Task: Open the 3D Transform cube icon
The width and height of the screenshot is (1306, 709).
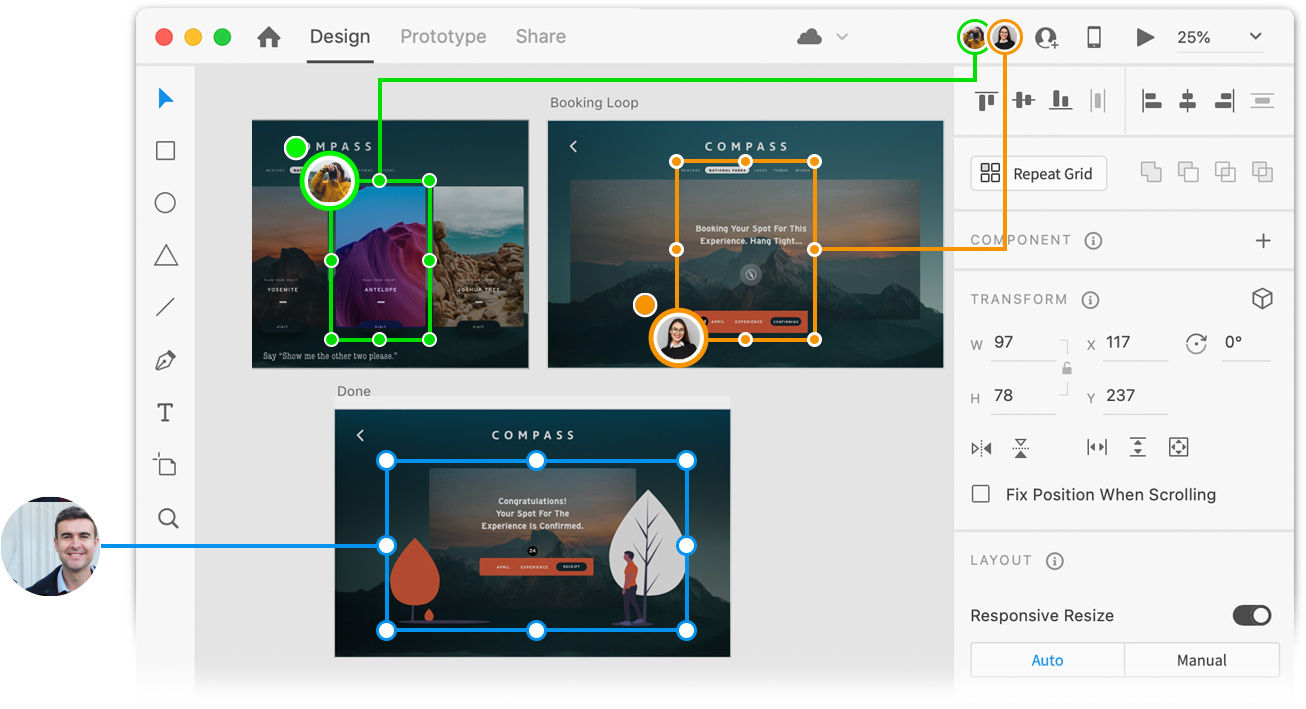Action: coord(1262,297)
